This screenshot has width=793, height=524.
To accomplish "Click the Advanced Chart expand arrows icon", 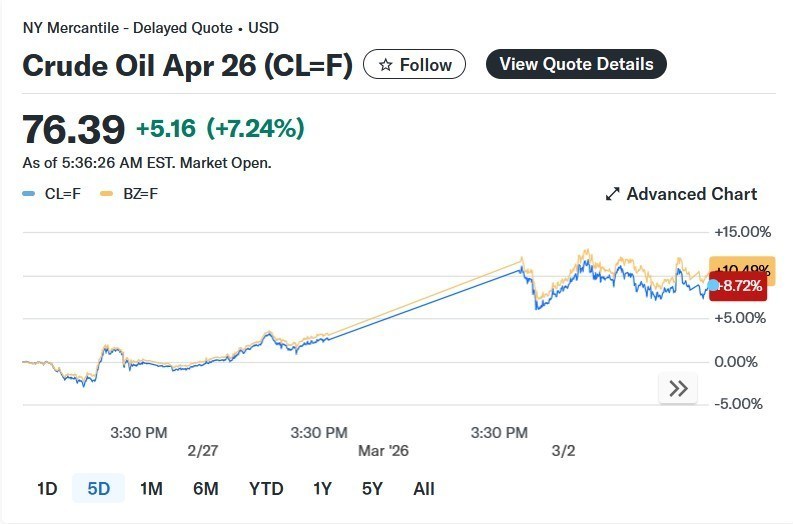I will coord(613,194).
